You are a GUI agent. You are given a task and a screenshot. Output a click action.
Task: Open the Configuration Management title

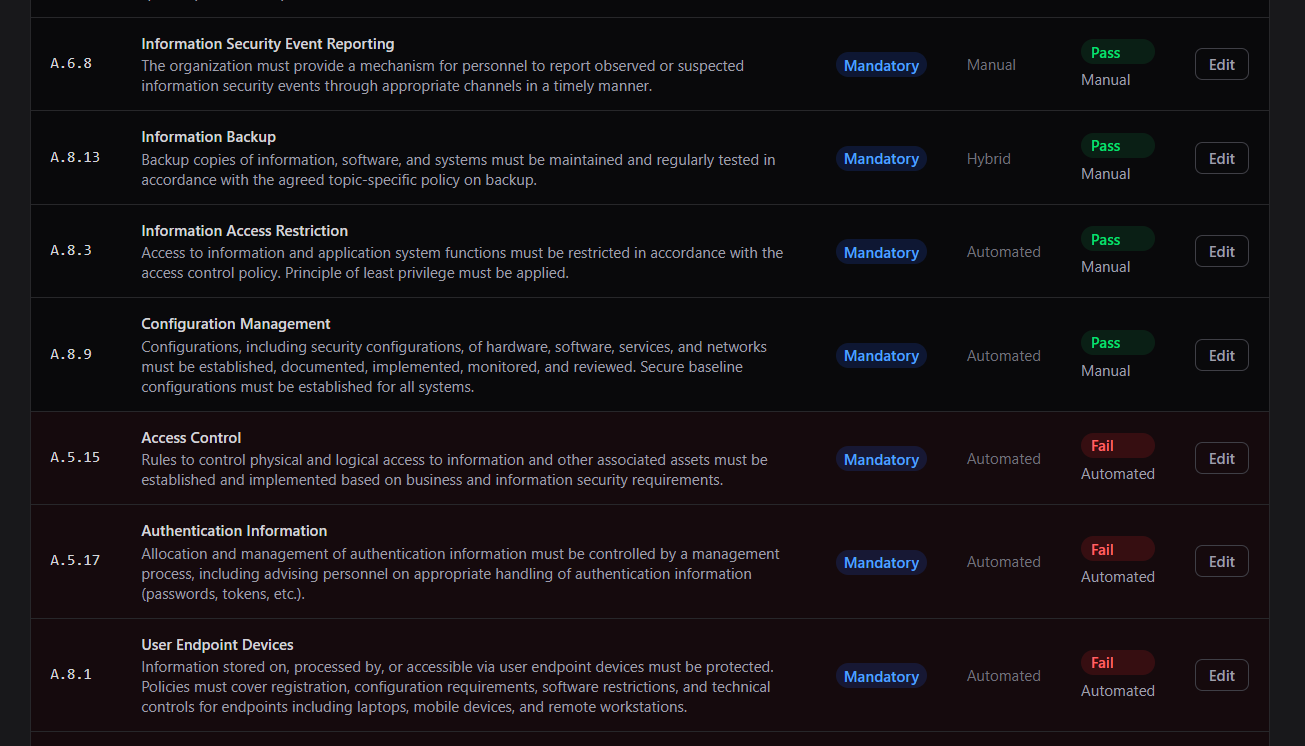coord(236,324)
